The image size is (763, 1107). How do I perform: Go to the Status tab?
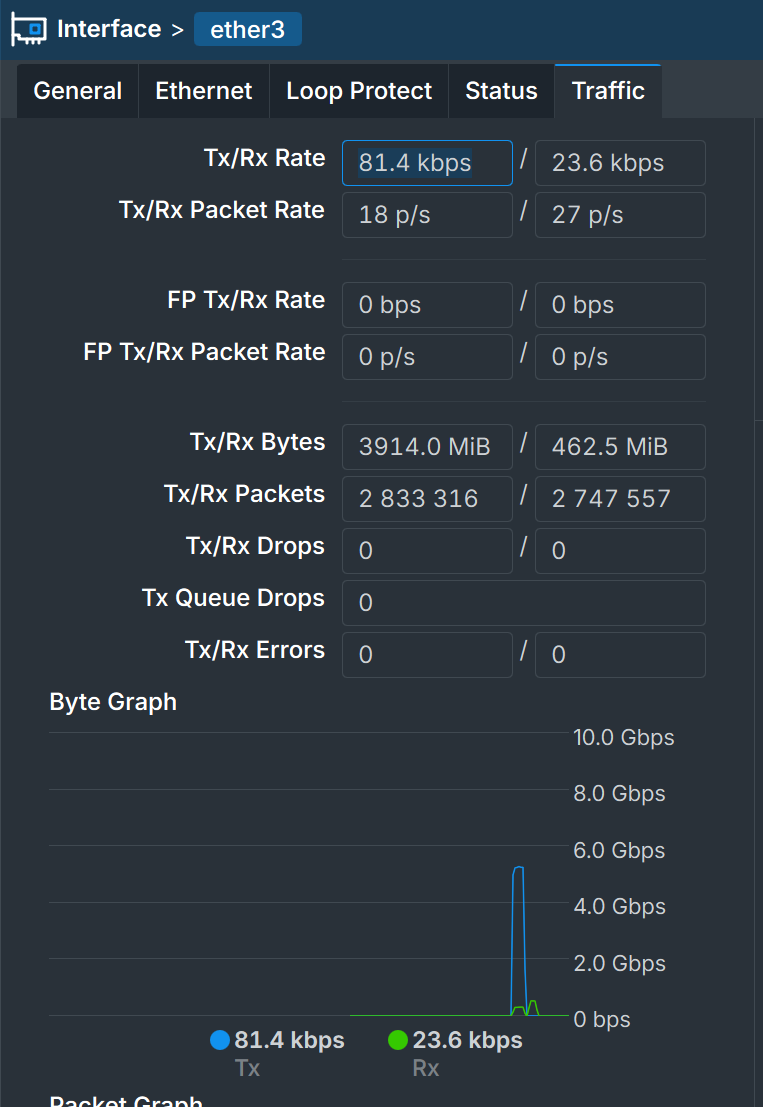501,91
